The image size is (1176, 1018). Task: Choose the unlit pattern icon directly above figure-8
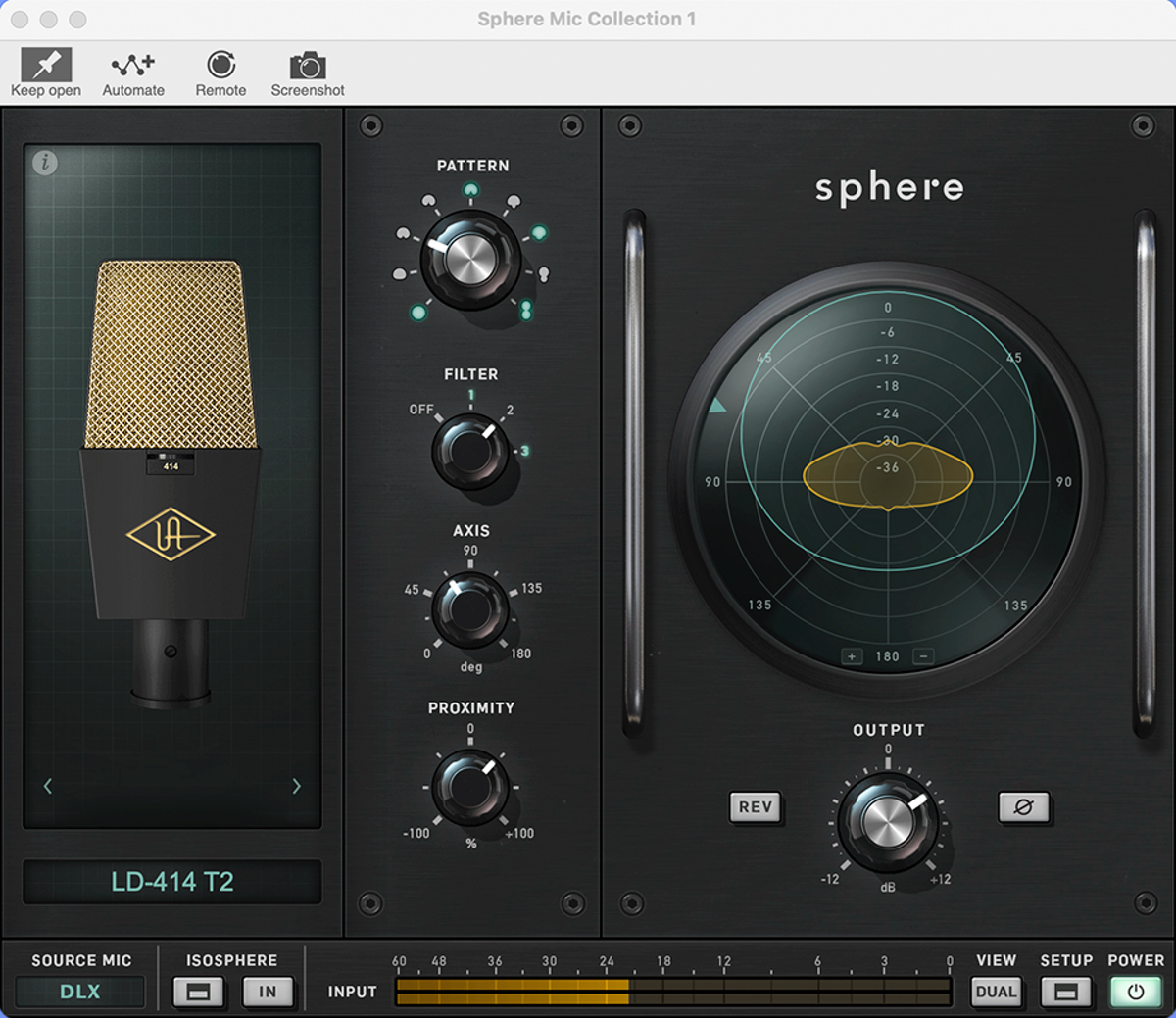544,274
